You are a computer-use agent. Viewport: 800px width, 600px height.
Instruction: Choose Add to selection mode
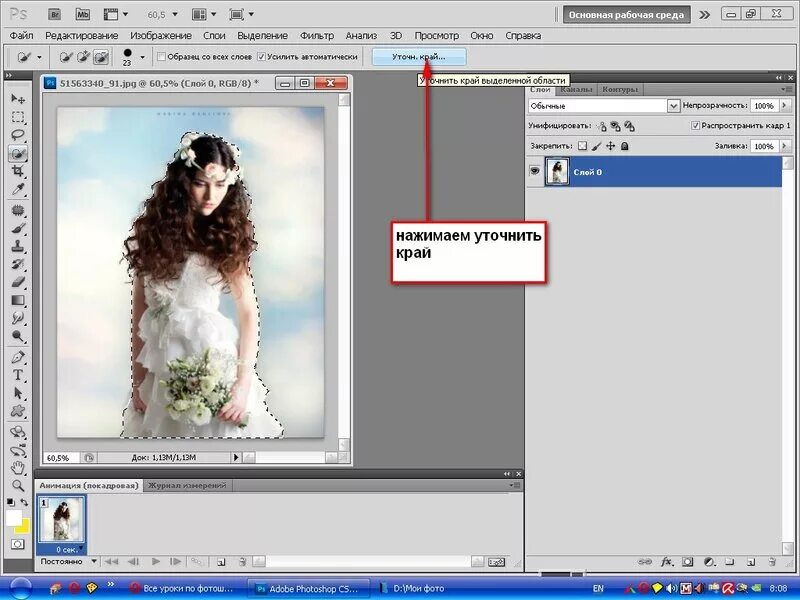(84, 57)
